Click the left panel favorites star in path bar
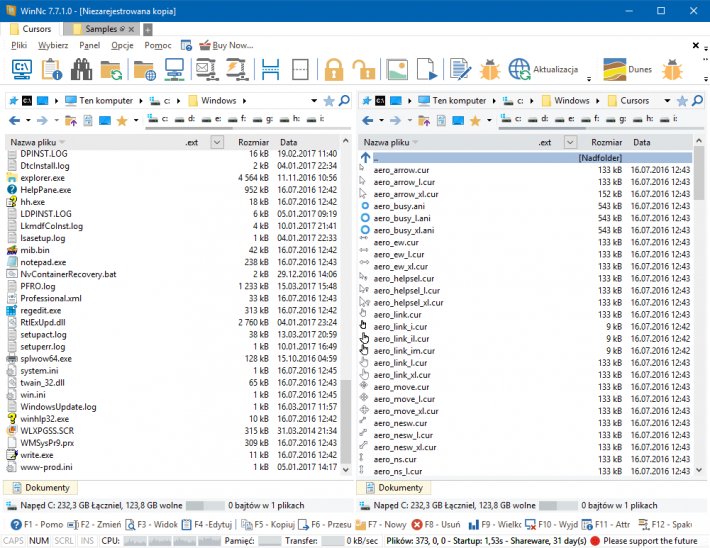 (x=329, y=101)
